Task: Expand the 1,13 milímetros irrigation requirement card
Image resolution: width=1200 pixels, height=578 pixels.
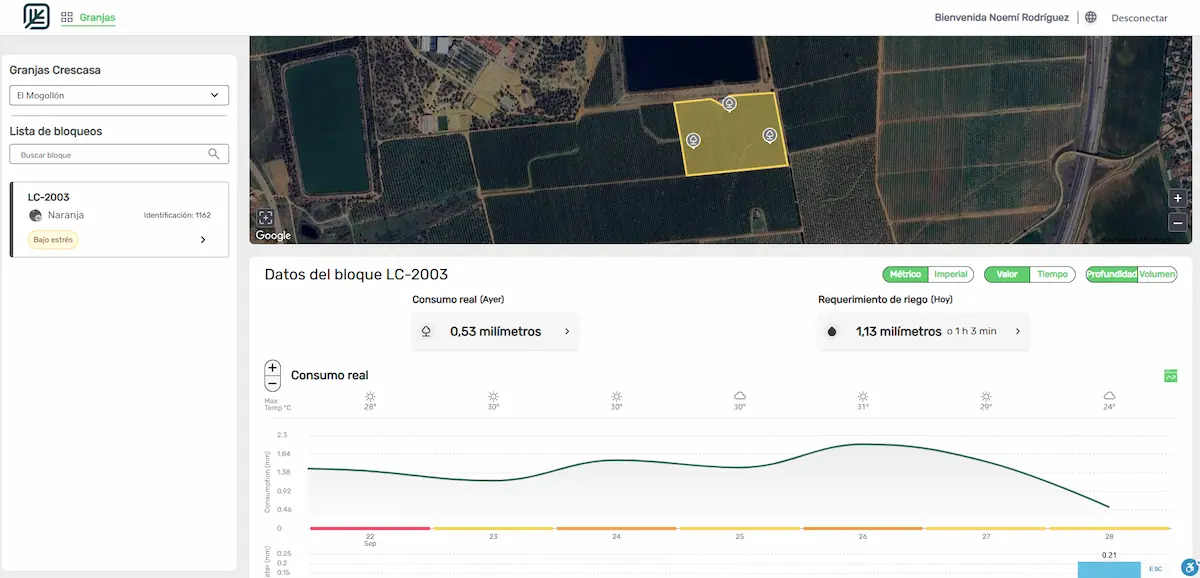Action: (1018, 331)
